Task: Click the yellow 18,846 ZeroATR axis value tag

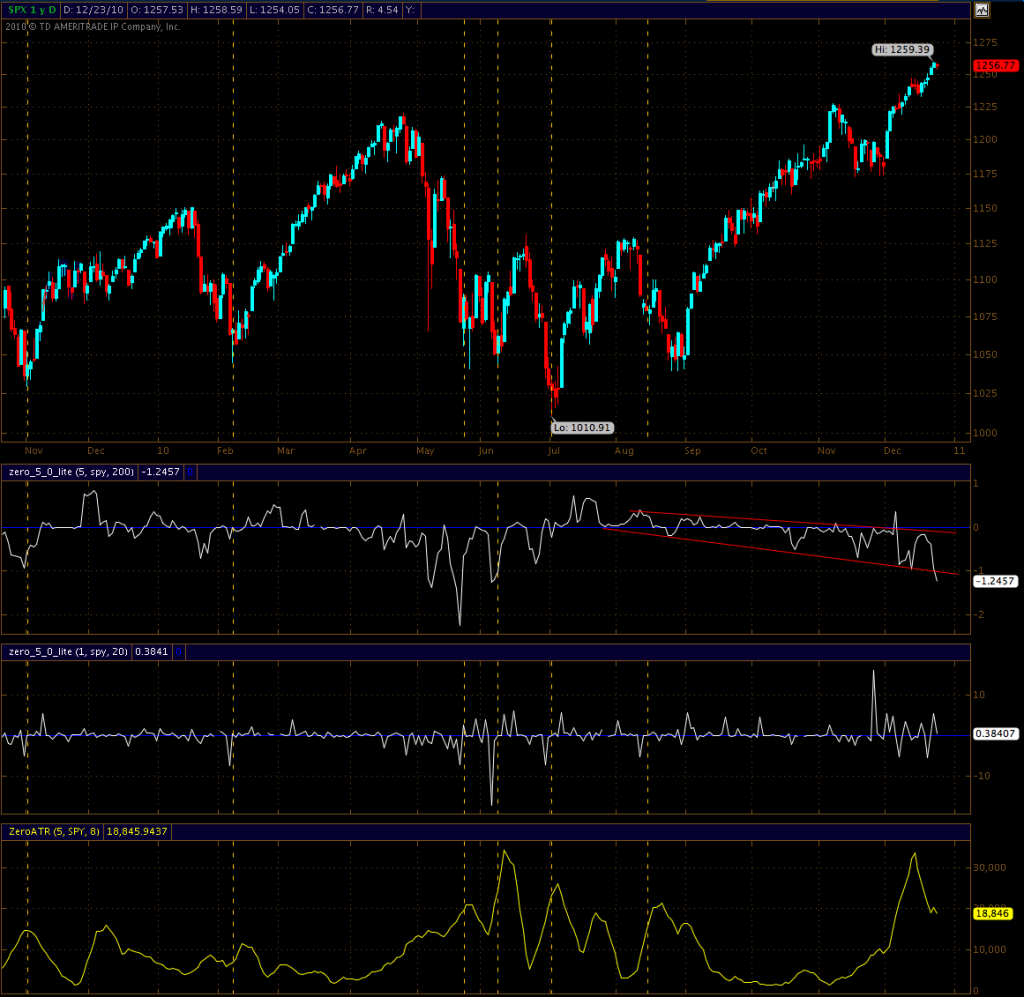Action: 992,913
